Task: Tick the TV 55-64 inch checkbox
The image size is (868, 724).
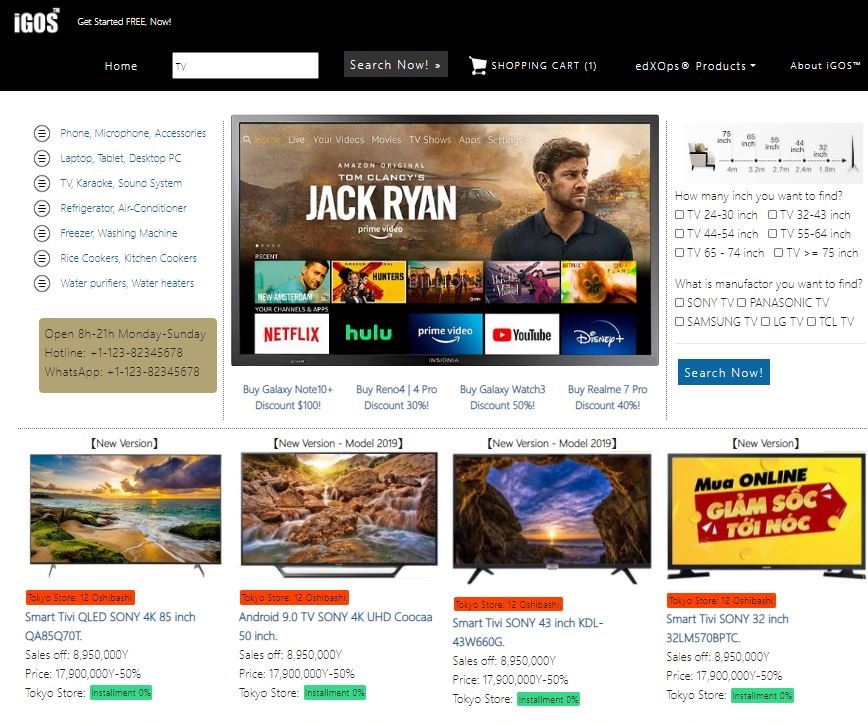Action: click(772, 234)
